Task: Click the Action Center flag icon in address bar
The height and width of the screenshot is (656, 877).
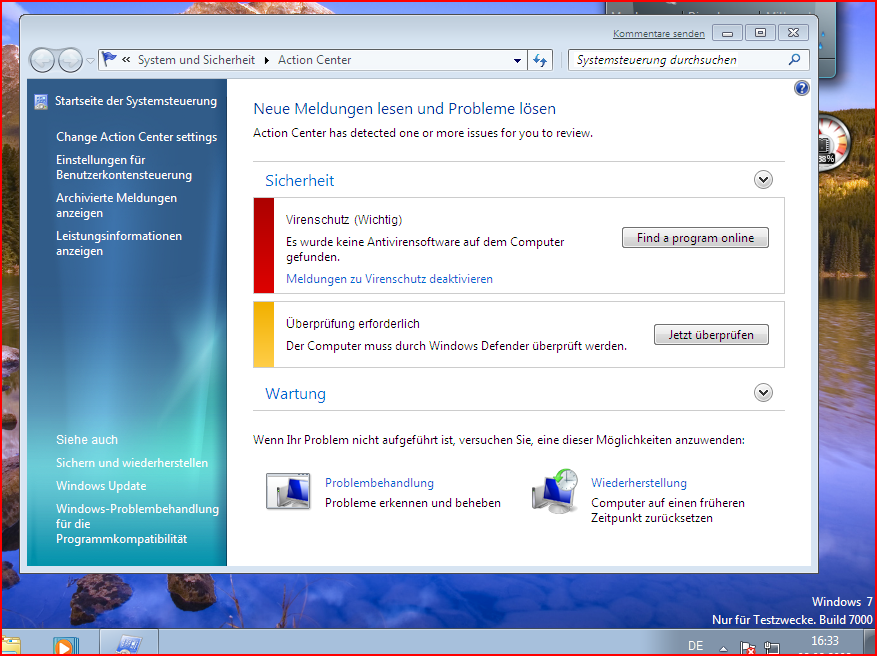Action: pos(109,59)
